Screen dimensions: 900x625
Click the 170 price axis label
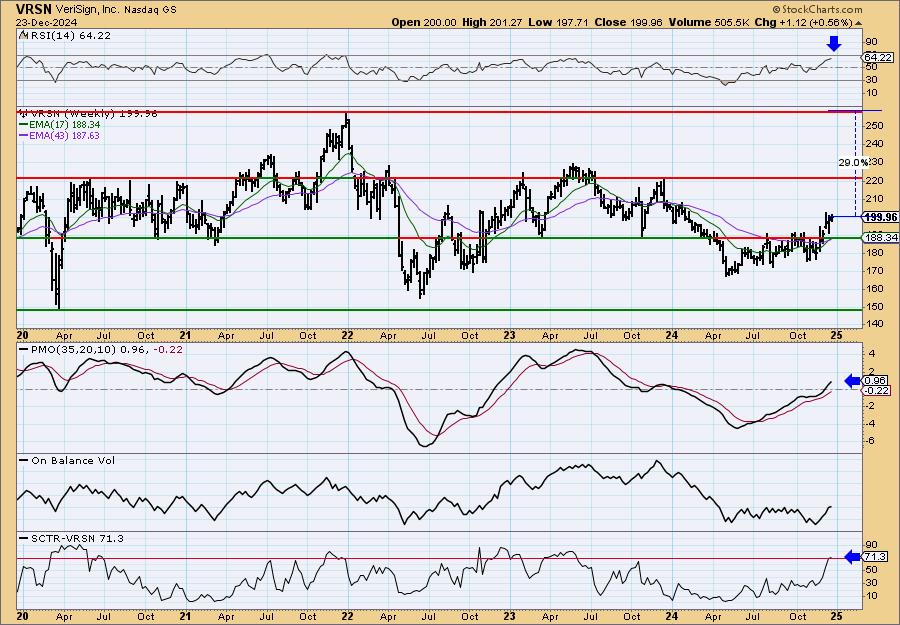click(x=874, y=270)
